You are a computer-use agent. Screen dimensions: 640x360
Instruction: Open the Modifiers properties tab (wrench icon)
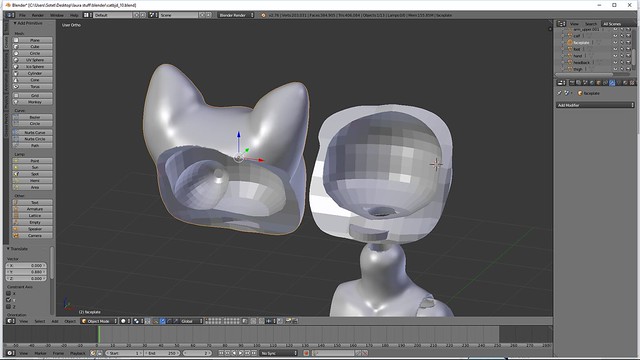click(x=612, y=83)
